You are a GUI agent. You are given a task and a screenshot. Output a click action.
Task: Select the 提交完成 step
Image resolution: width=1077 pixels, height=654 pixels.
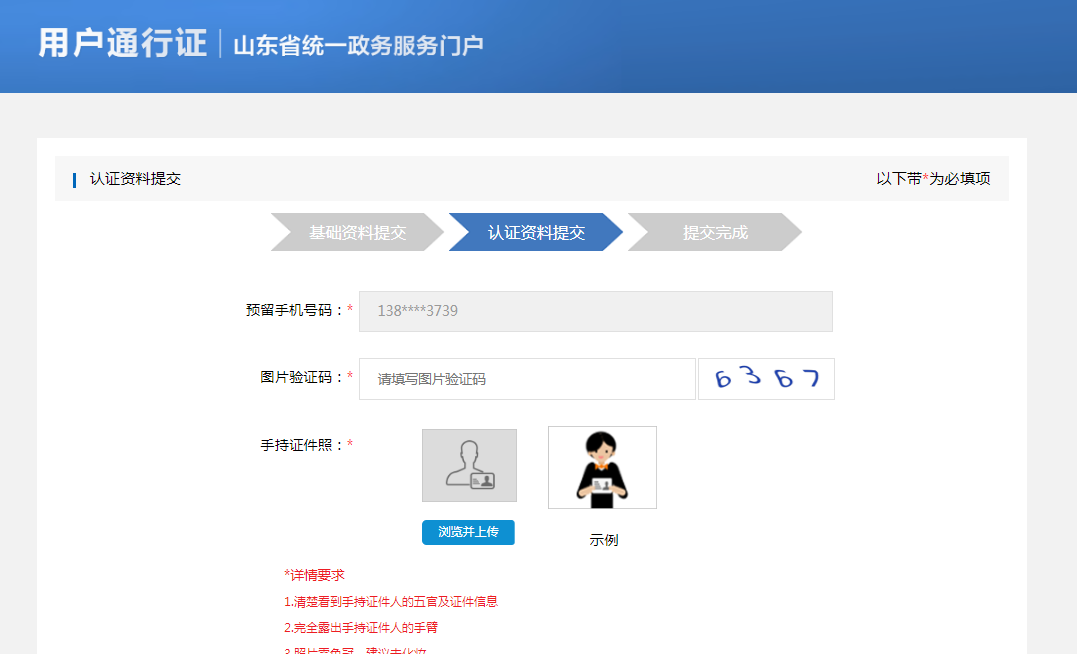[714, 231]
